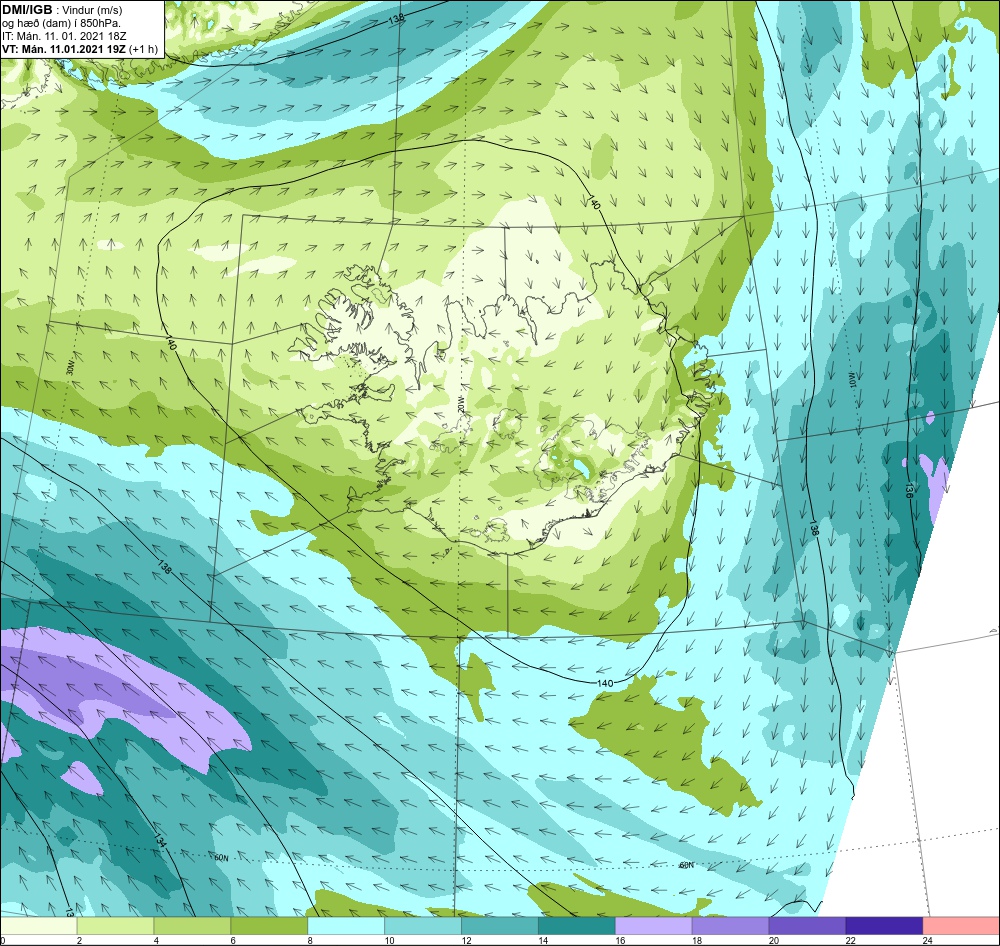Click the '140' contour label south of Iceland

605,683
